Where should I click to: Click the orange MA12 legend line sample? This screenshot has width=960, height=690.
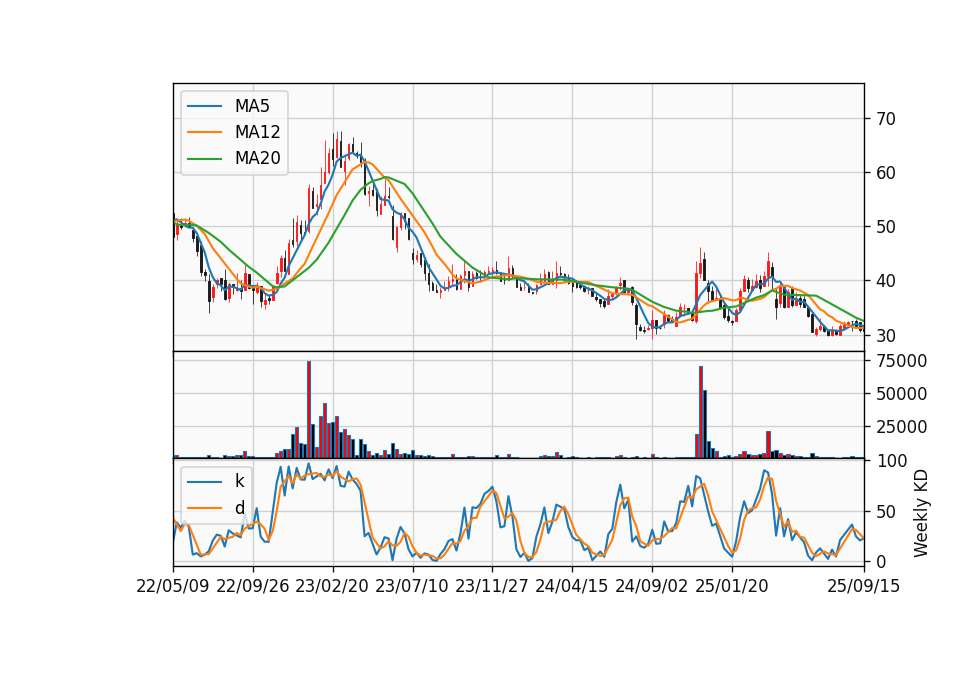[x=204, y=132]
